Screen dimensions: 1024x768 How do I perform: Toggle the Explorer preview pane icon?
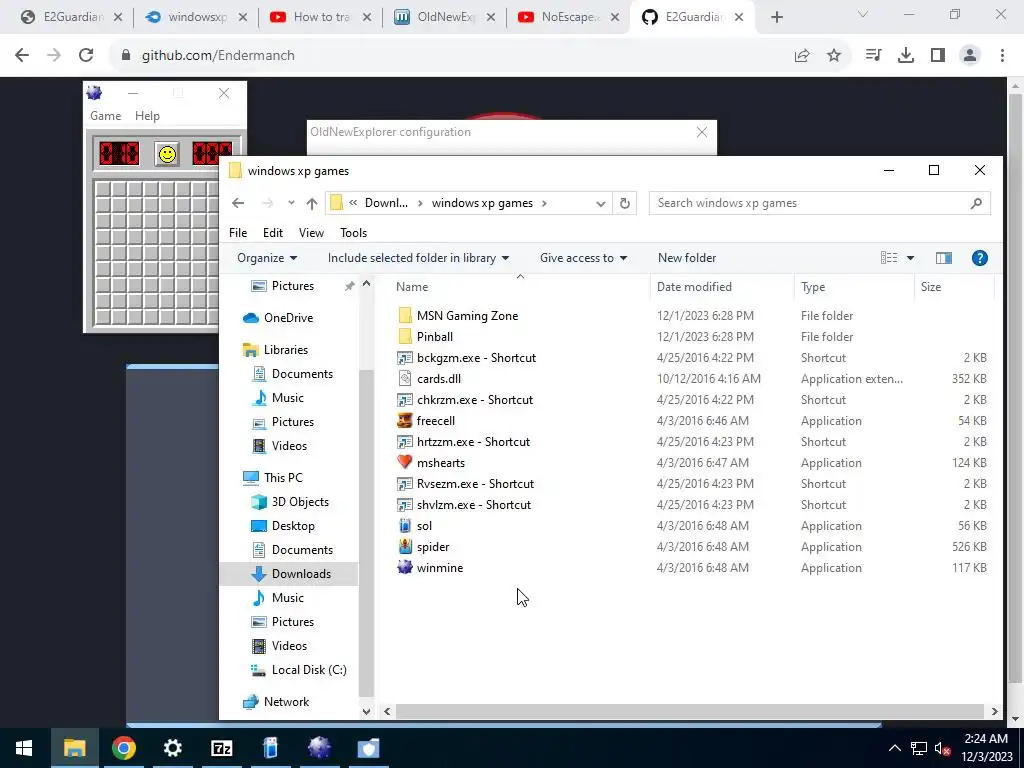click(x=944, y=258)
